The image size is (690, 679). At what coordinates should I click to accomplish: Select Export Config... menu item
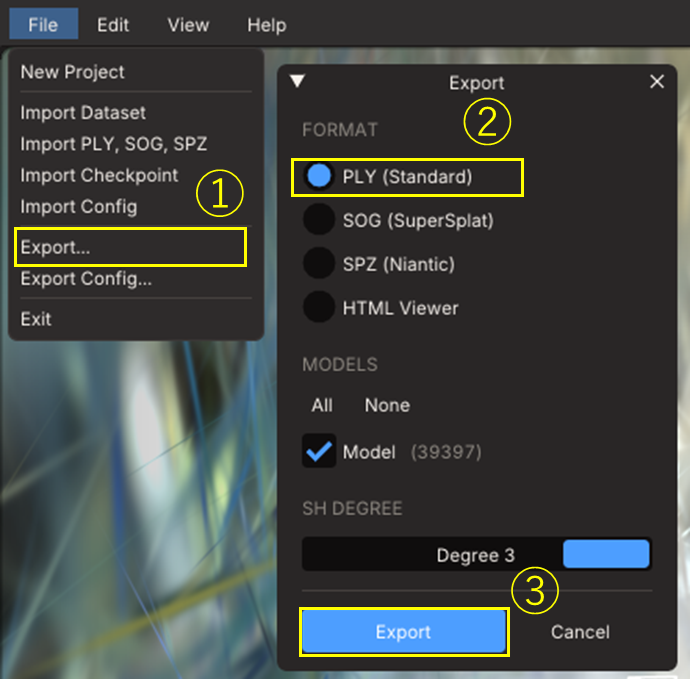point(86,279)
